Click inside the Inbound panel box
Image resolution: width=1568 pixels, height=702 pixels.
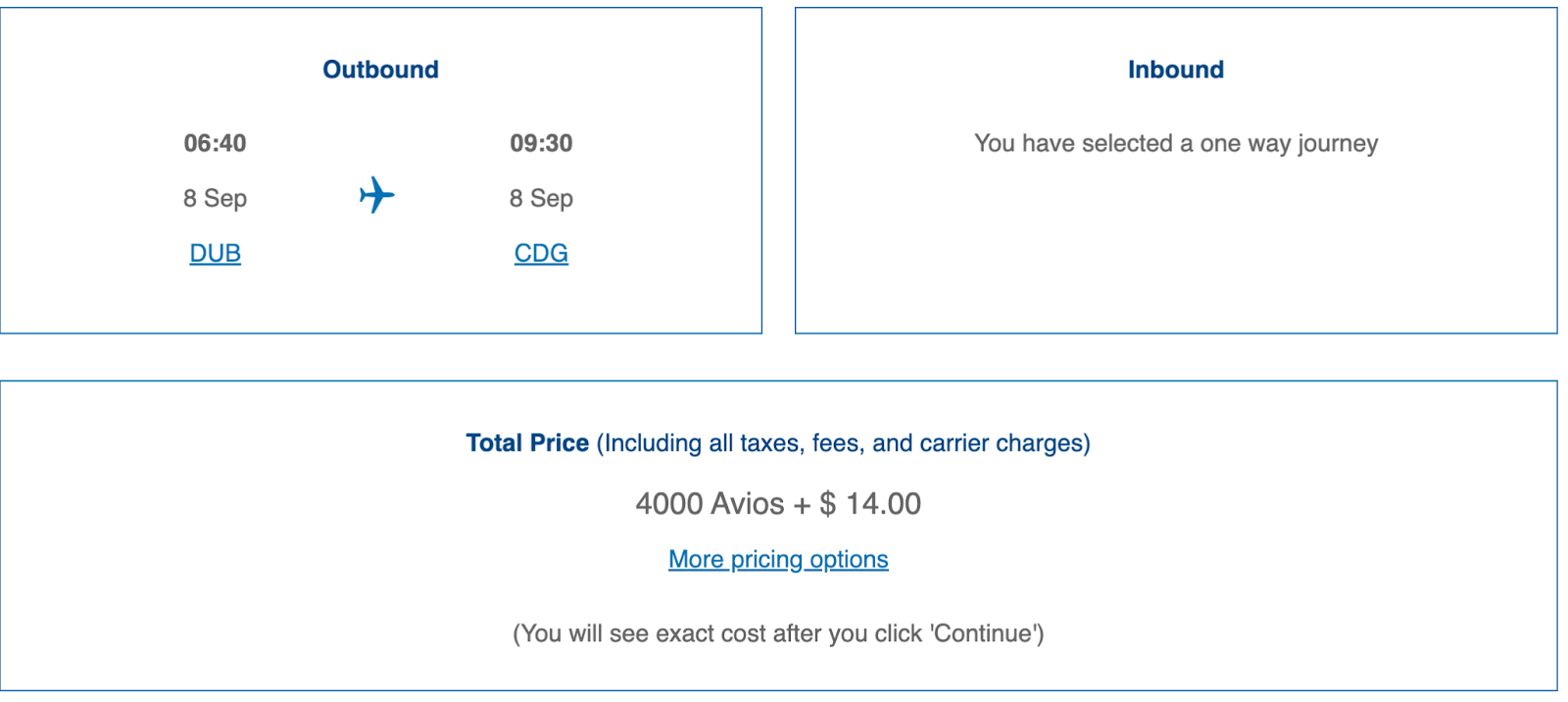point(1176,245)
